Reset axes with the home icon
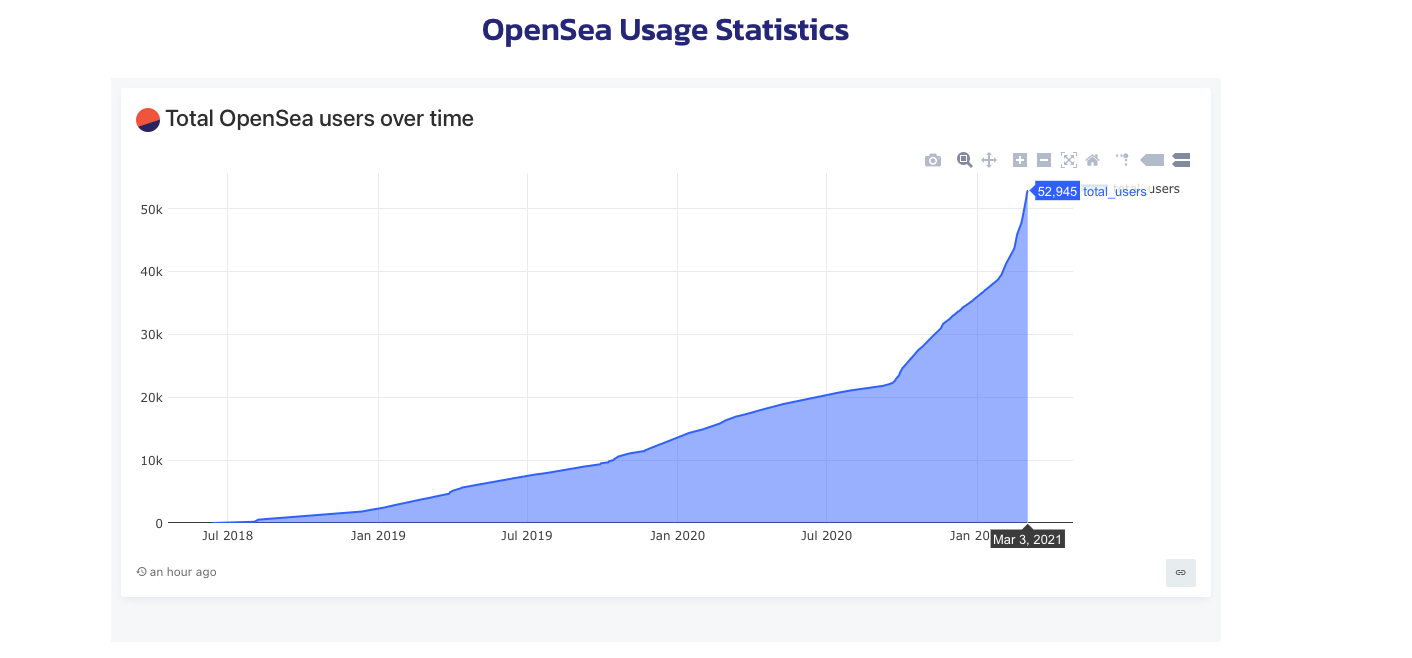The image size is (1412, 658). 1092,160
